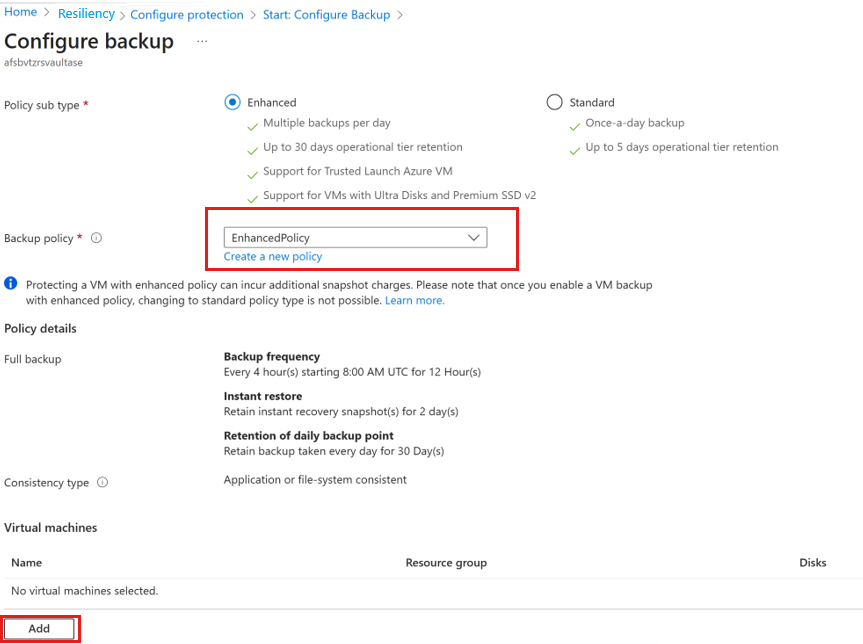Click the 'No virtual machines selected' row
The width and height of the screenshot is (863, 644).
pos(85,591)
